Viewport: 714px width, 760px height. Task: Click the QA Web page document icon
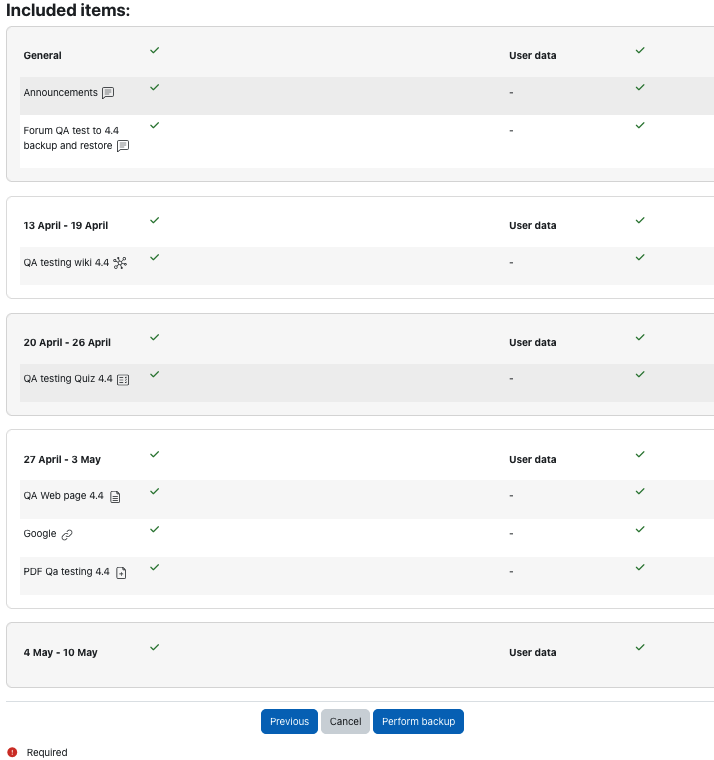click(115, 497)
